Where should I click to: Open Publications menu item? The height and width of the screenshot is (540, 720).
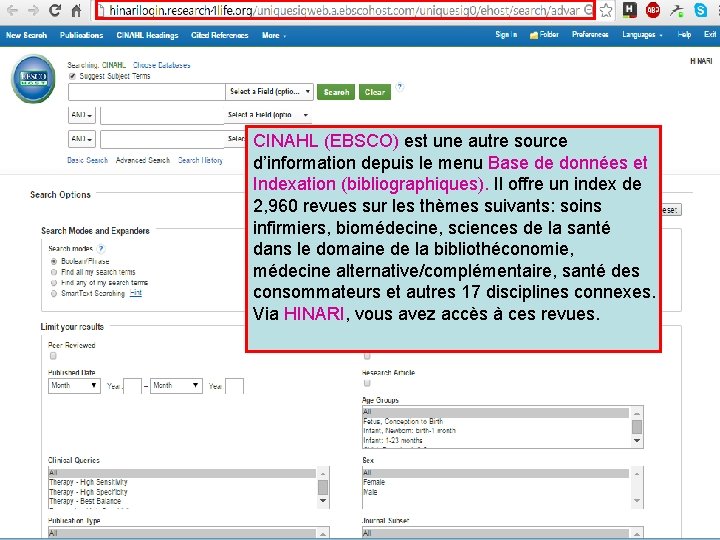pos(81,35)
